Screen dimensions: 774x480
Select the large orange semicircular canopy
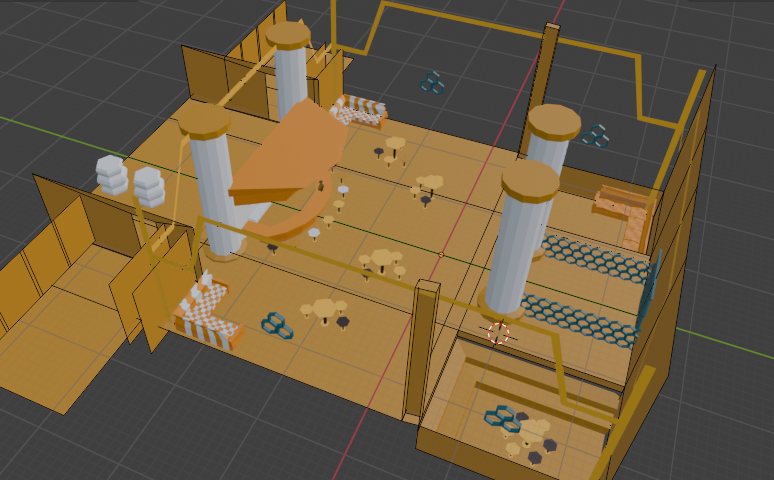tap(288, 152)
